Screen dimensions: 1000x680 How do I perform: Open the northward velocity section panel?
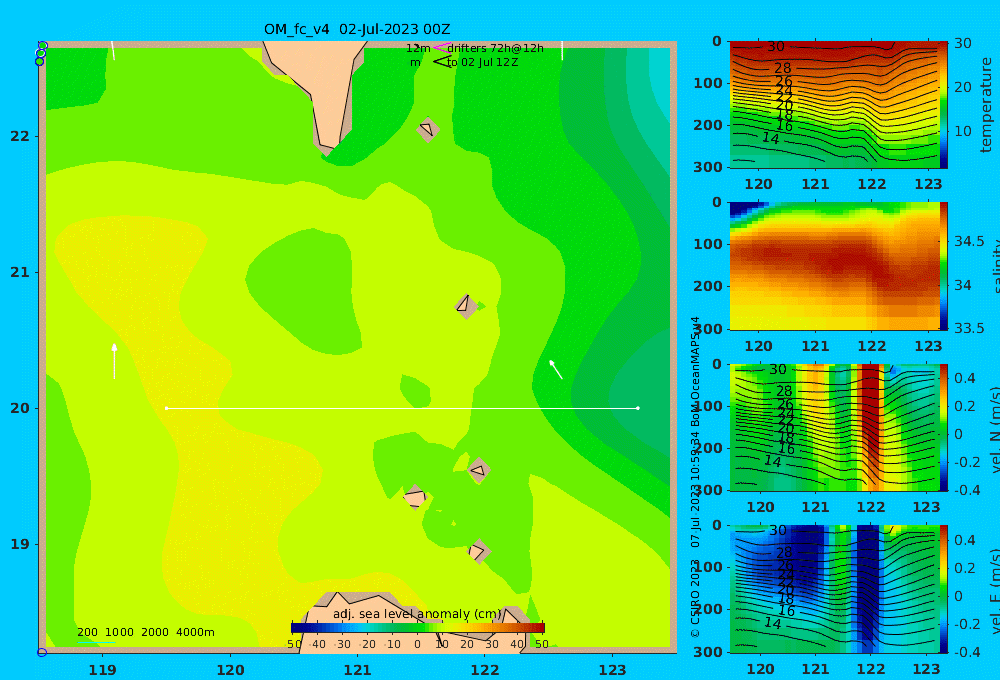834,427
